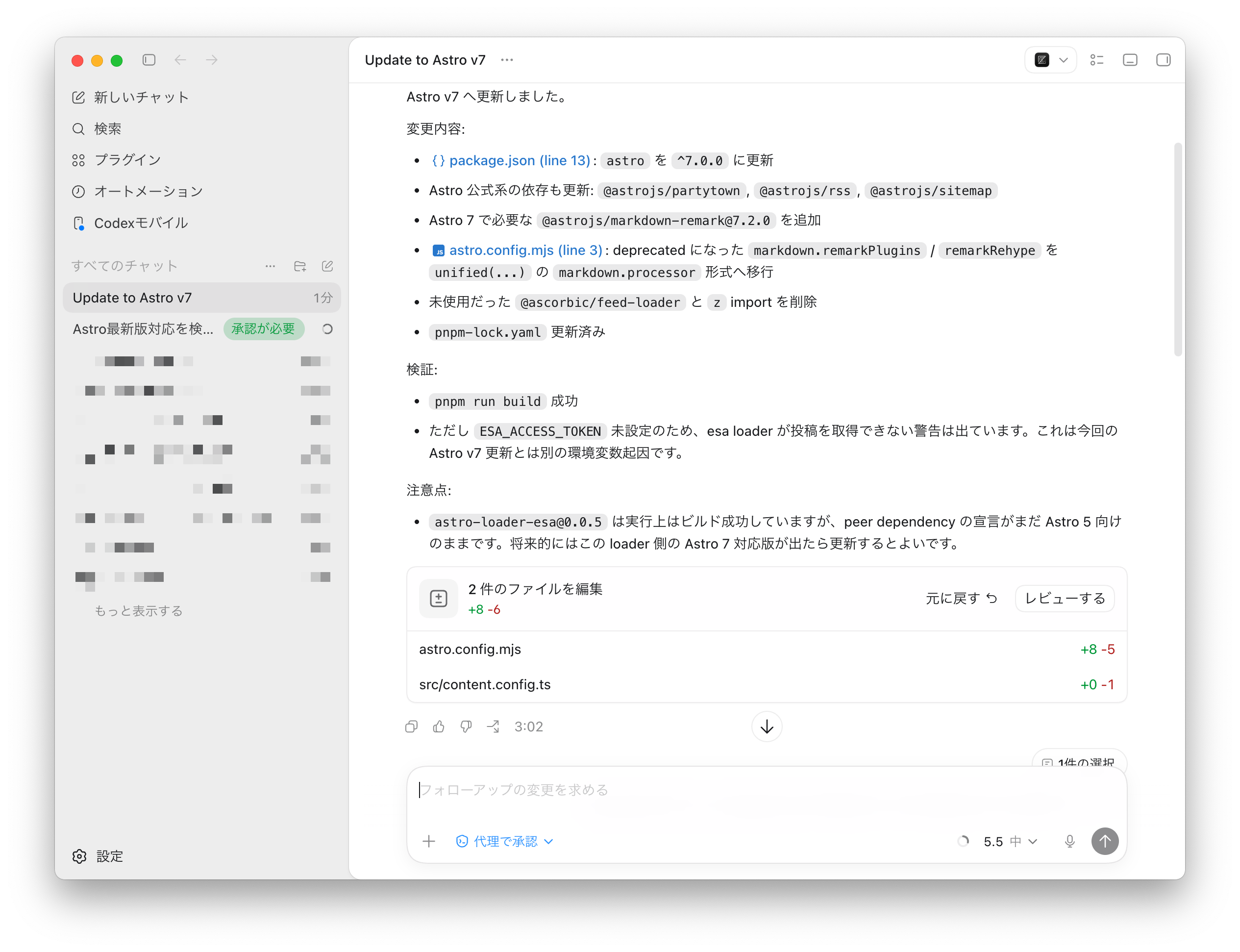This screenshot has height=952, width=1240.
Task: Open the astro.config.mjs (line 3) link
Action: tap(517, 251)
